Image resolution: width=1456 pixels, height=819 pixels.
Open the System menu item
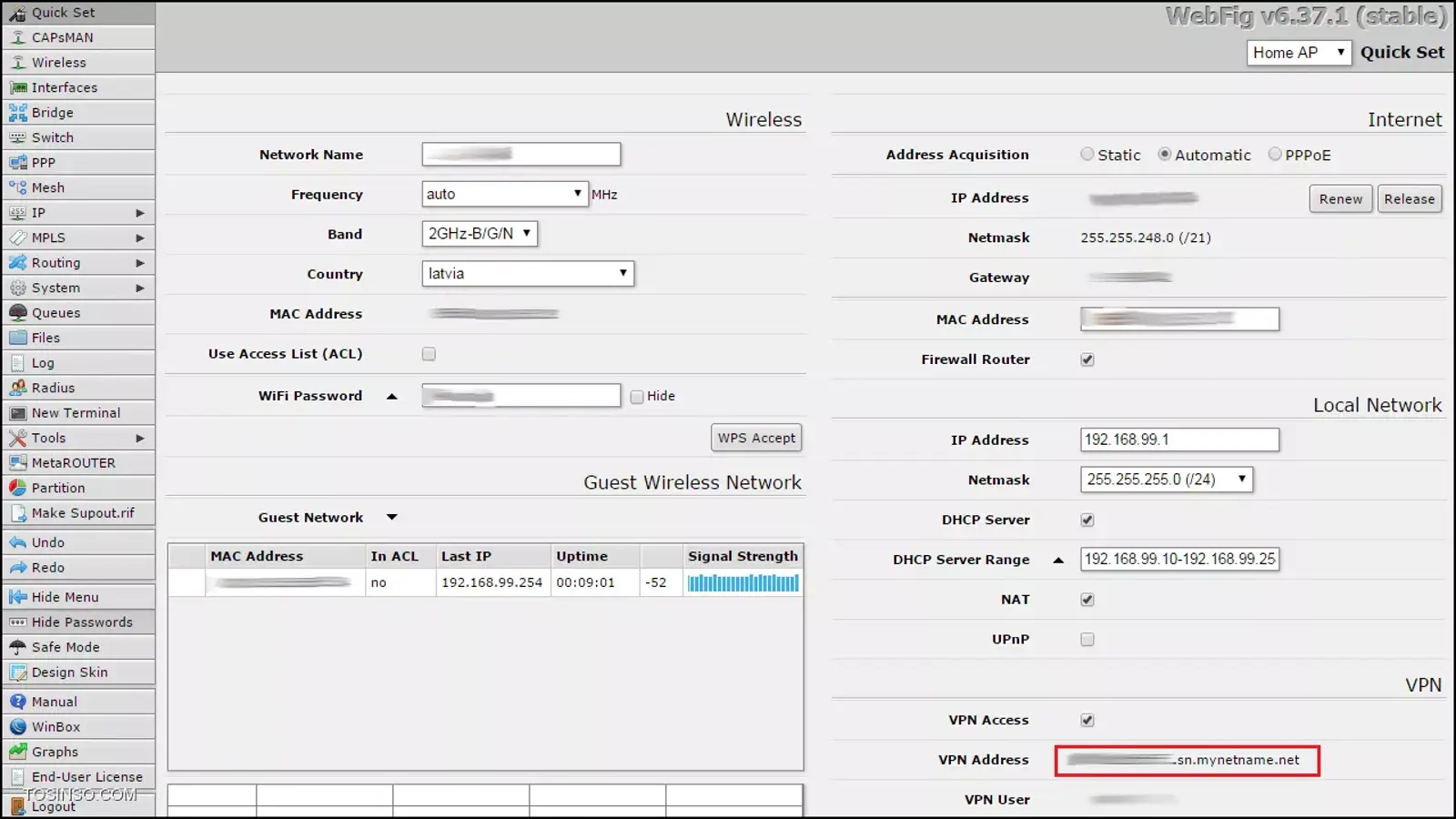[56, 288]
